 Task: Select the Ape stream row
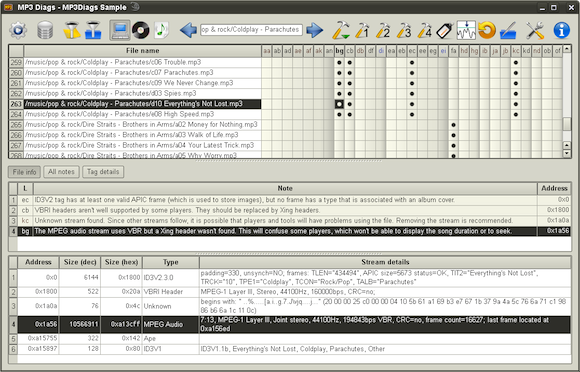pos(294,338)
